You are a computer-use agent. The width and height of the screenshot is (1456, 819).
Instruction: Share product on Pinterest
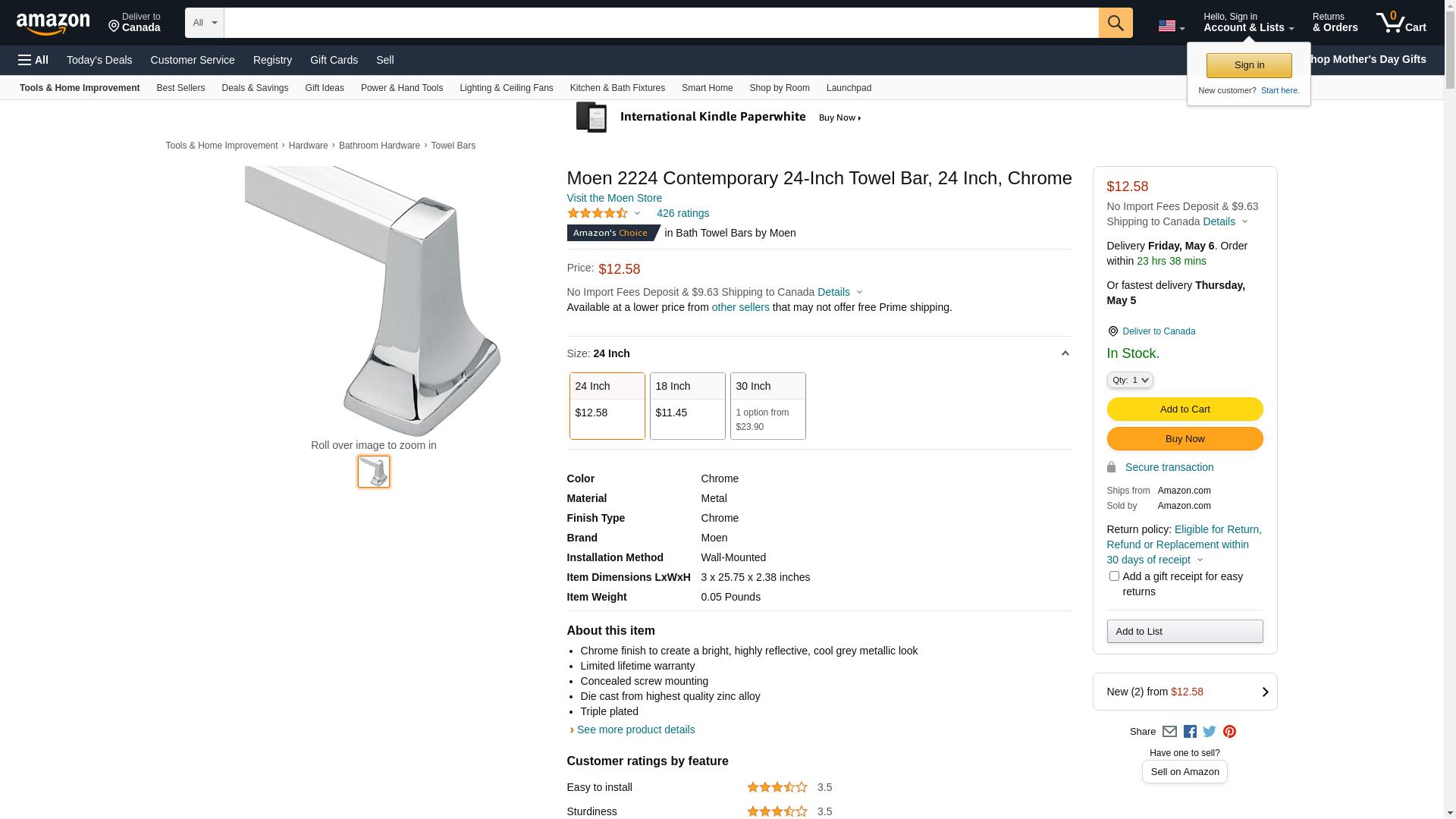pos(1229,732)
